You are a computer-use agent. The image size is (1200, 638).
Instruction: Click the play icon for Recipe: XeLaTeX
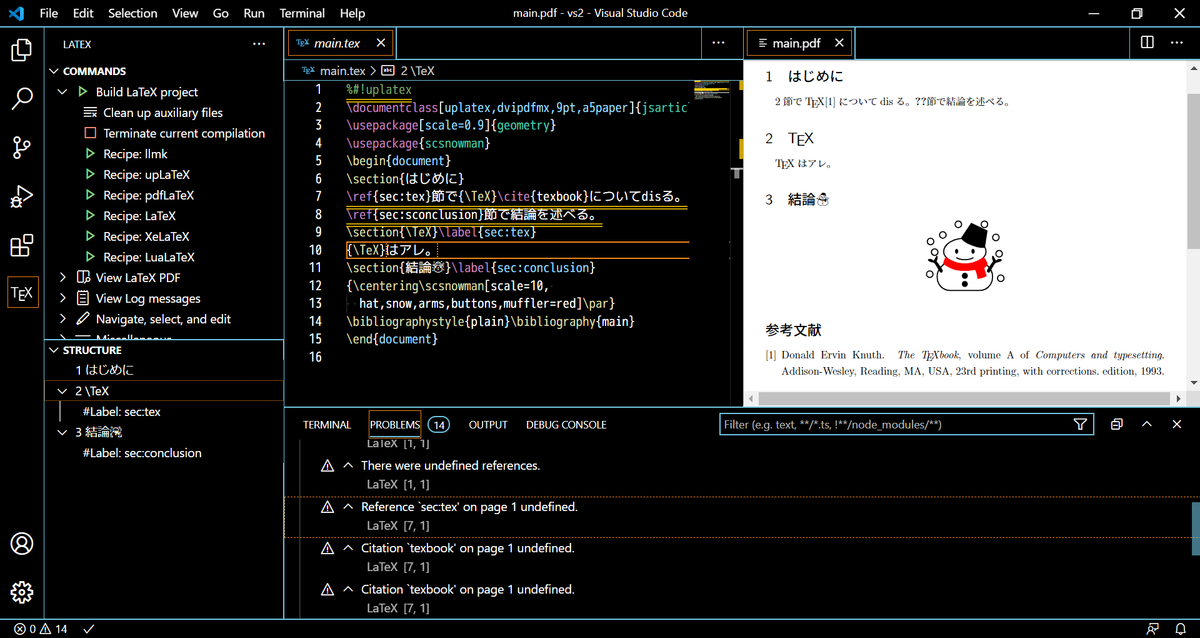(90, 236)
